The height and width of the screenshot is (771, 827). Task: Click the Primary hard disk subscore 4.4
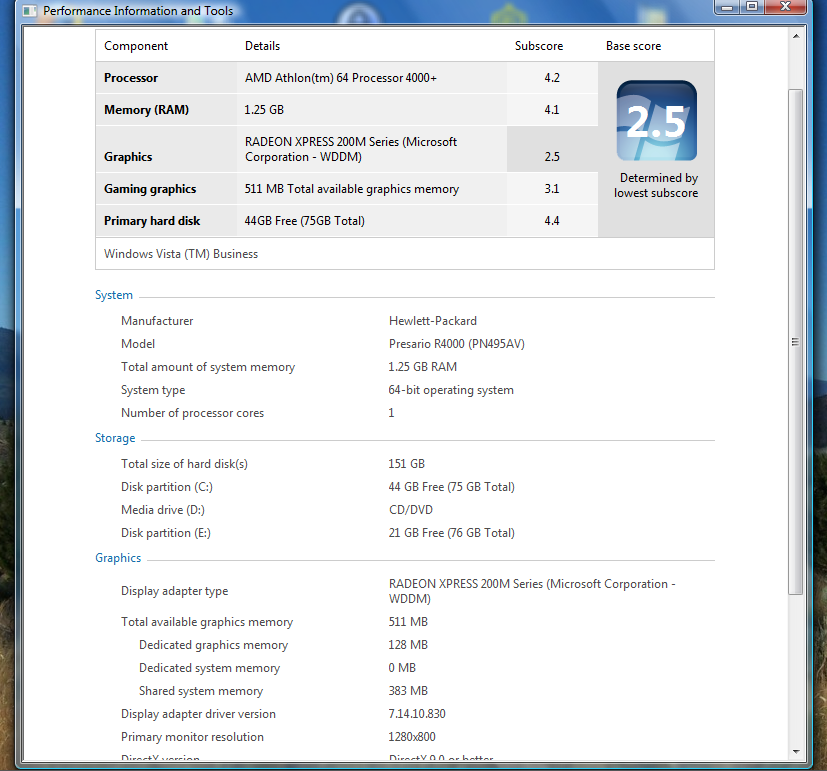pos(552,221)
